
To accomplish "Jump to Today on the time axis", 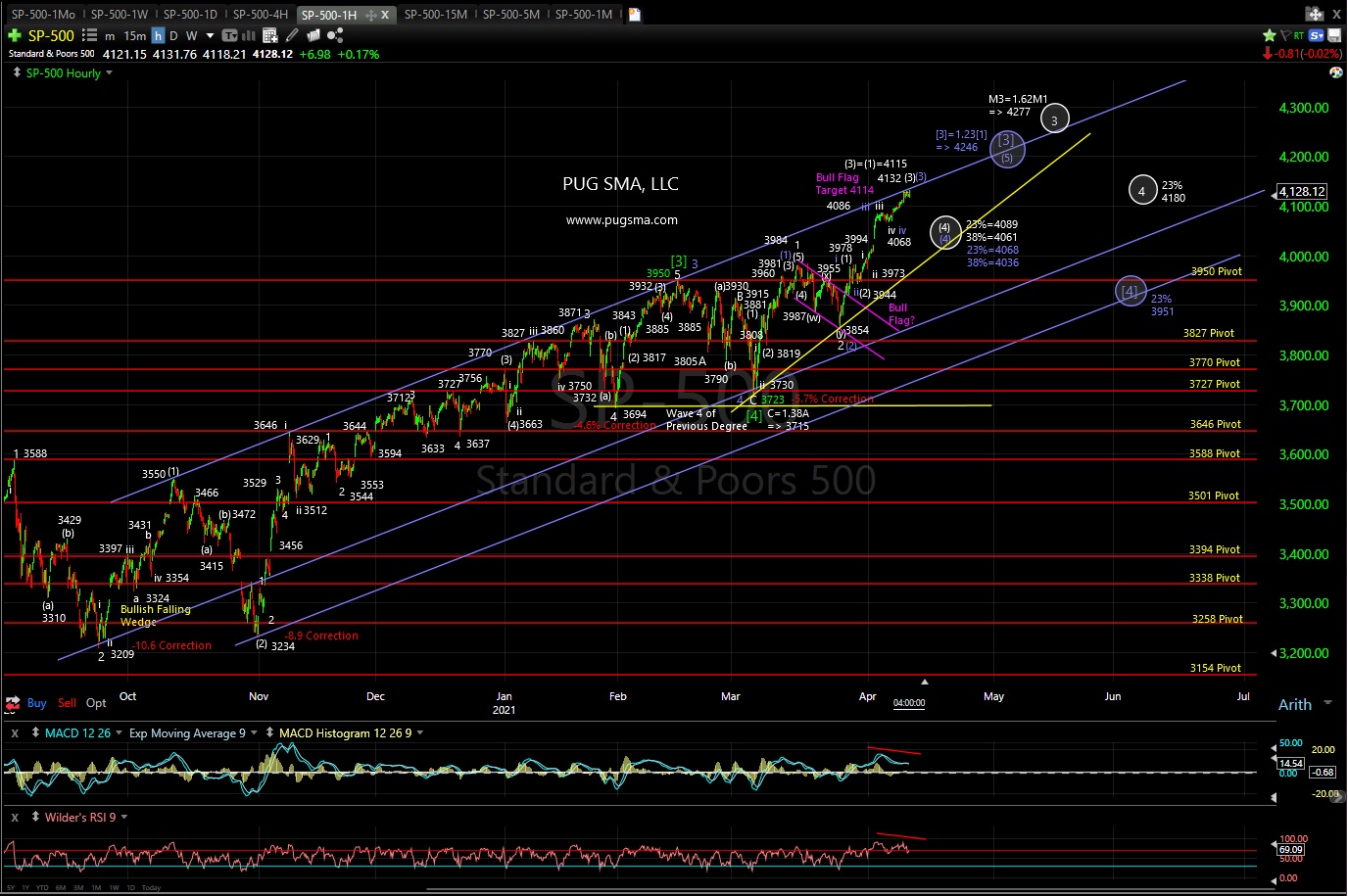I will (151, 887).
